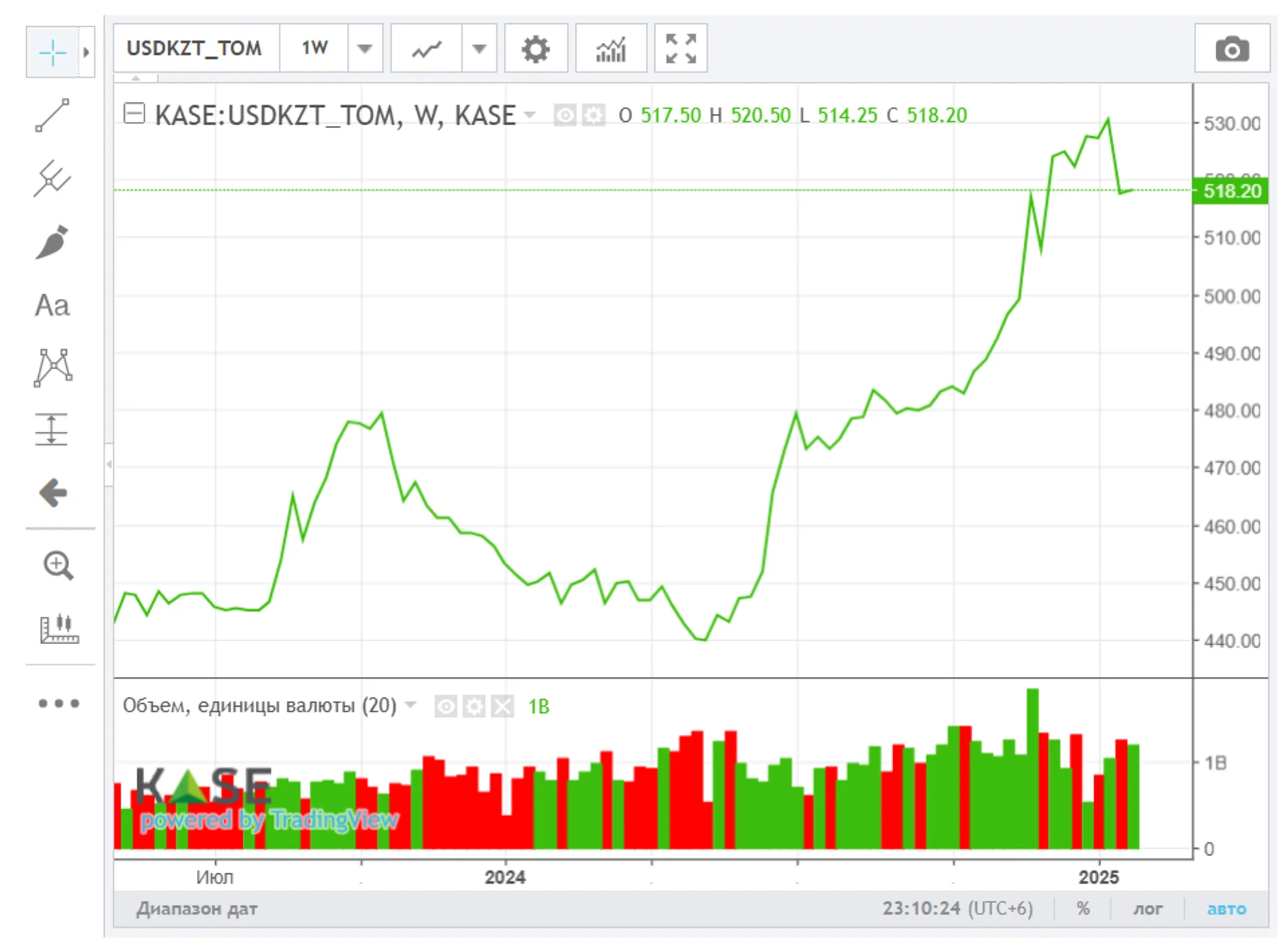This screenshot has width=1288, height=949.
Task: Toggle fullscreen chart mode
Action: 681,49
